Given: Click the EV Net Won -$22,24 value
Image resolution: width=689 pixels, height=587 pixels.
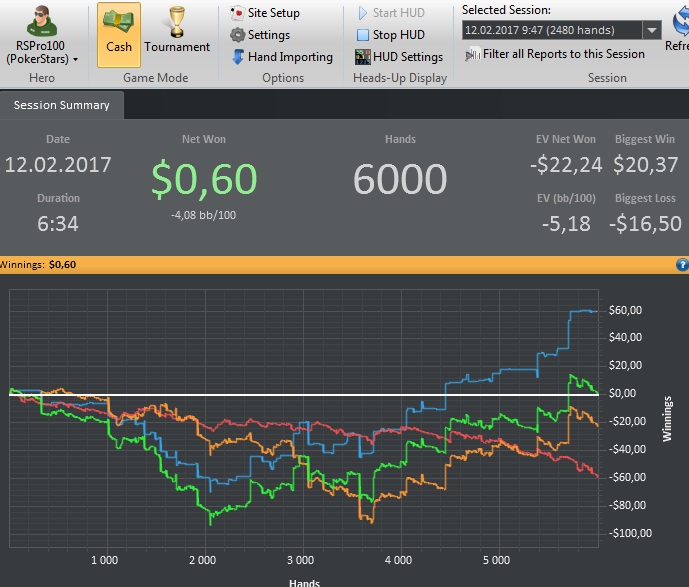Looking at the screenshot, I should (566, 165).
